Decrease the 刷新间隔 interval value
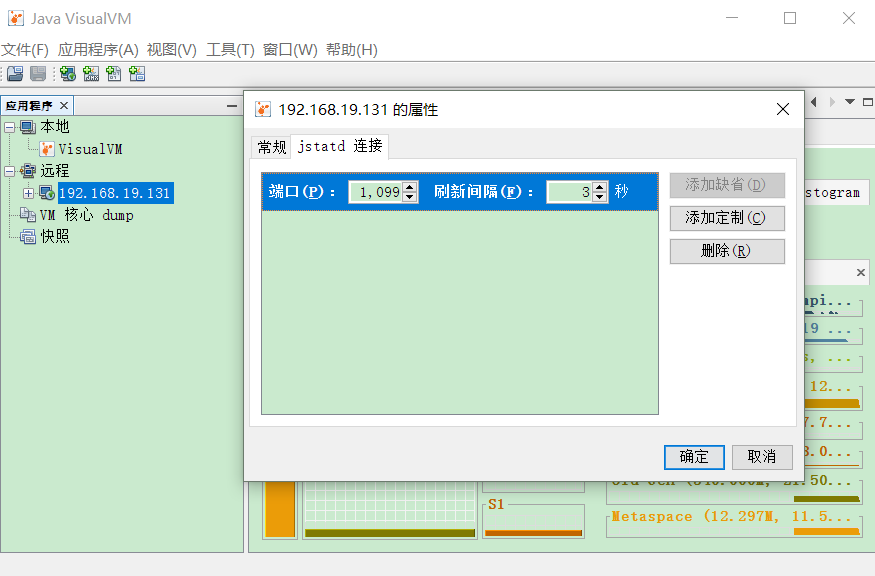The width and height of the screenshot is (875, 576). (x=600, y=197)
